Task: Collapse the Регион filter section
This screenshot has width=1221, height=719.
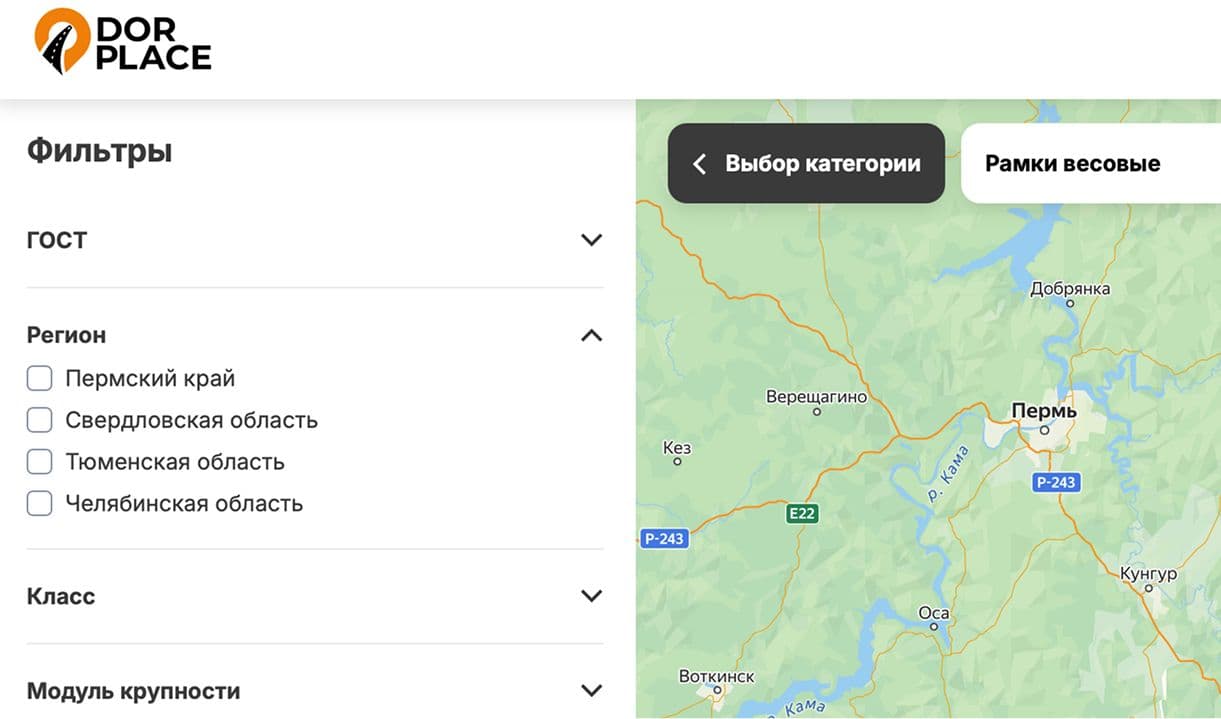Action: 591,335
